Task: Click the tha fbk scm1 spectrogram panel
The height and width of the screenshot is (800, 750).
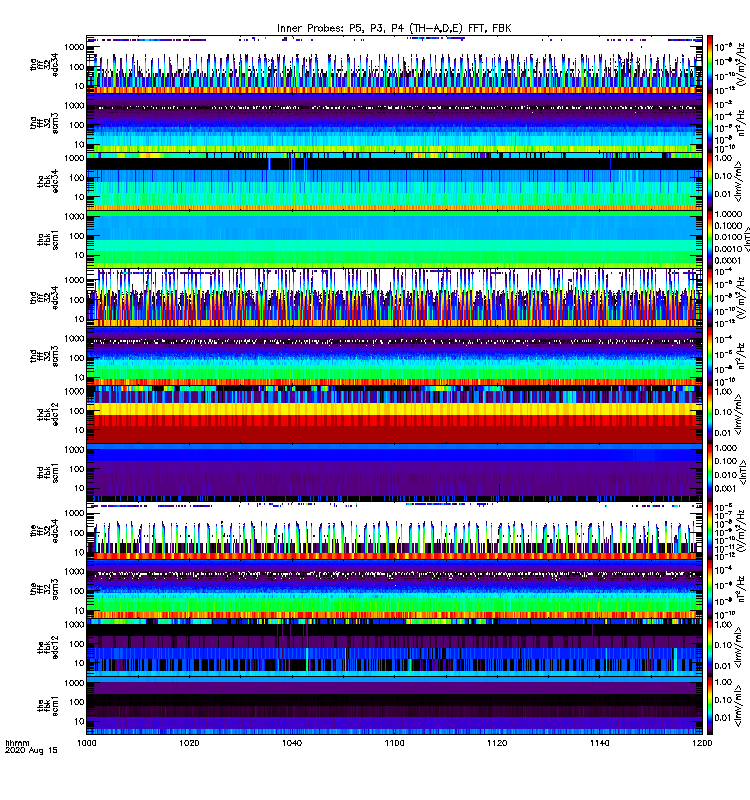Action: (x=394, y=240)
